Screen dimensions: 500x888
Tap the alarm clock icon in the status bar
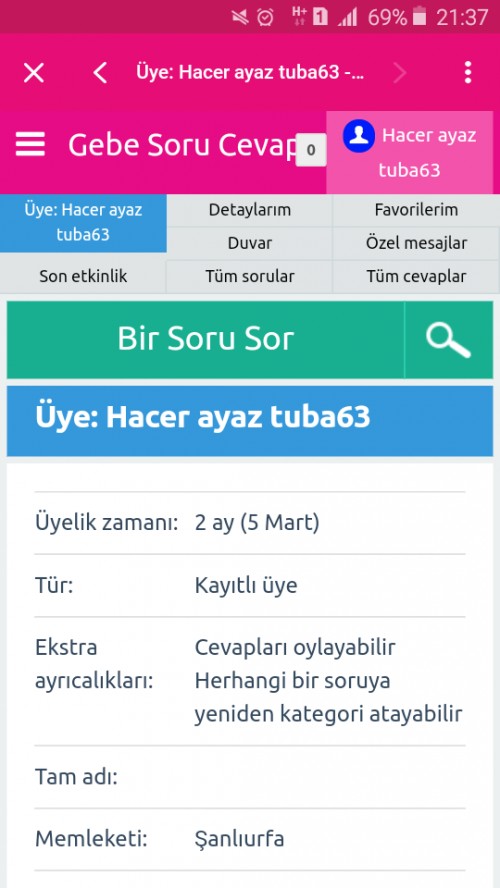tap(265, 18)
